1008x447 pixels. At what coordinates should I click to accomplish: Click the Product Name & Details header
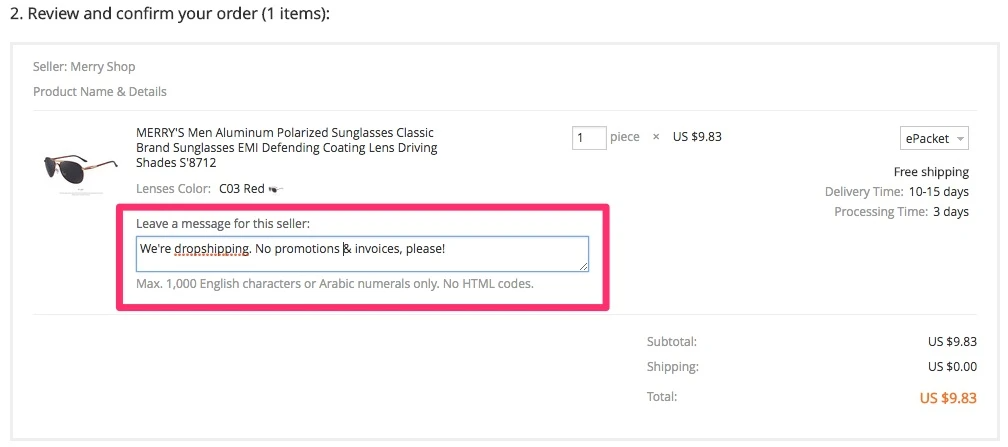[100, 92]
